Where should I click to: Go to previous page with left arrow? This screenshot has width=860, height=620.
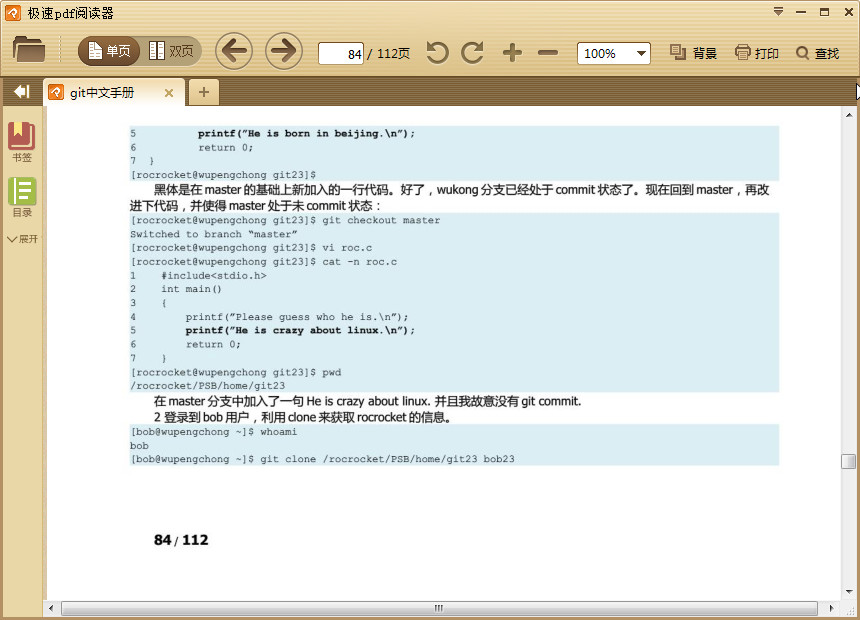point(234,51)
